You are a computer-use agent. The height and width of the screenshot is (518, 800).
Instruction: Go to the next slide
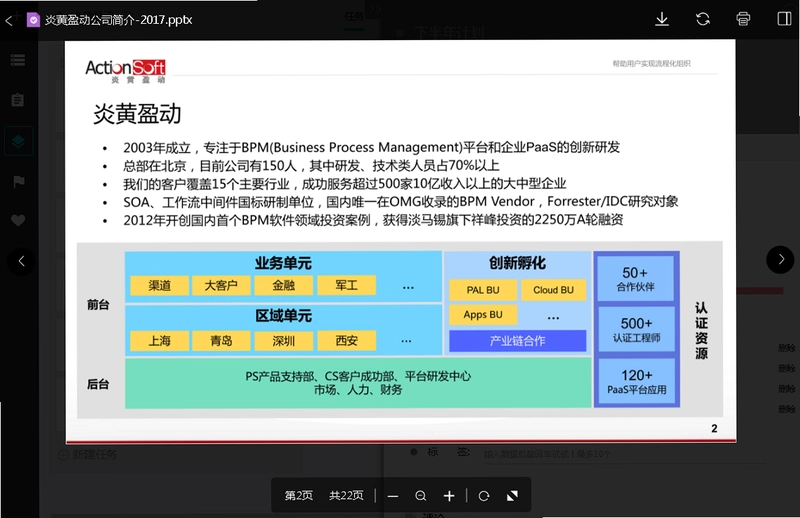pos(780,260)
